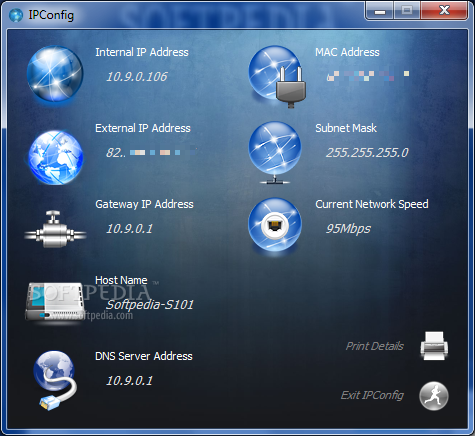Click the Host Name server icon
This screenshot has height=436, width=475.
point(55,301)
